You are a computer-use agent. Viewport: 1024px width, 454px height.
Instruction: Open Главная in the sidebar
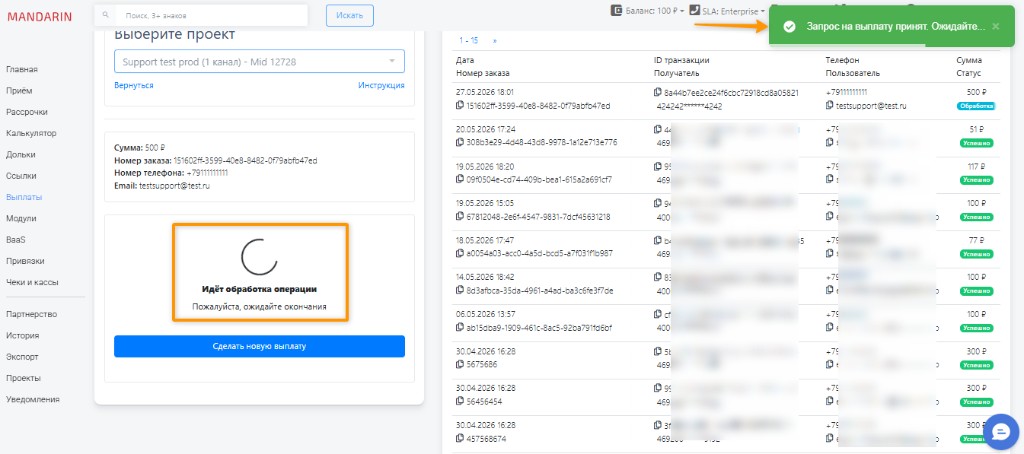(22, 69)
